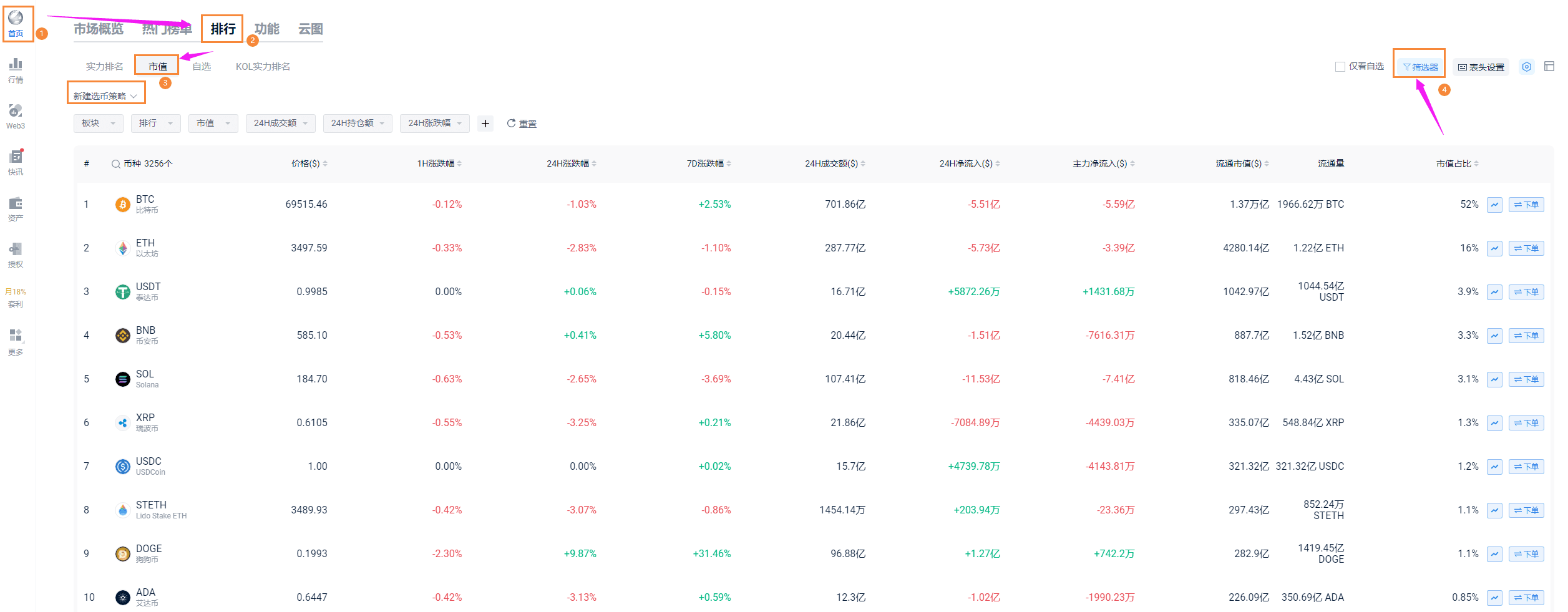Sort by 7D涨跌幅 column

tap(709, 163)
